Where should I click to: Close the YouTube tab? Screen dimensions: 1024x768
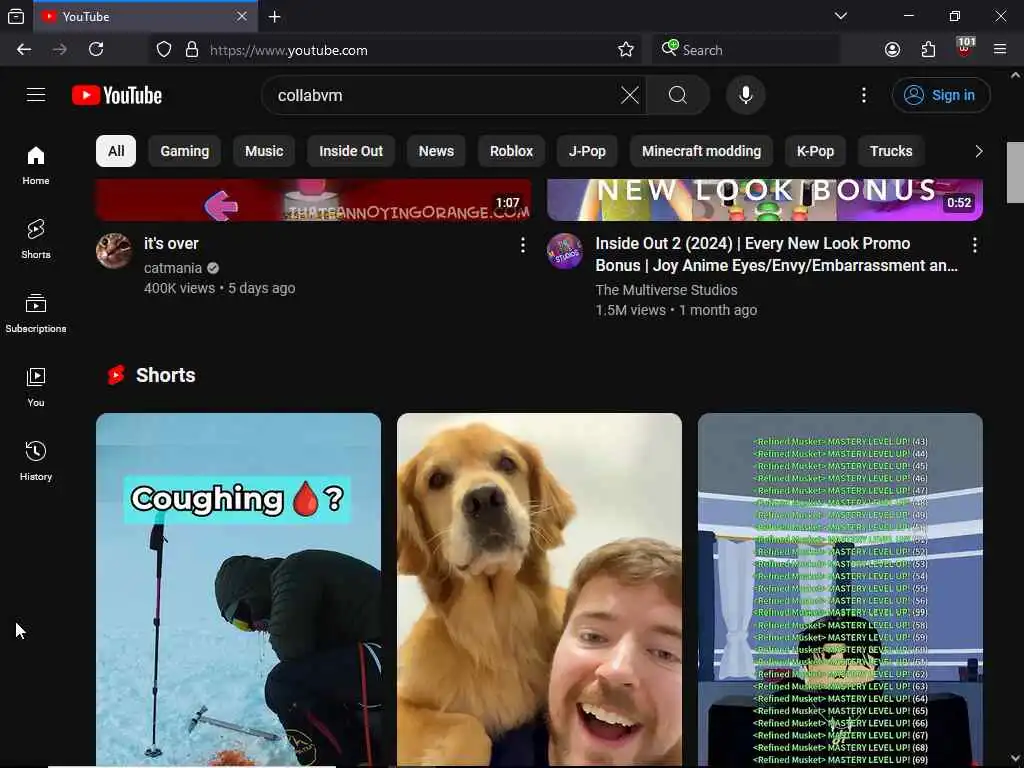click(x=242, y=16)
